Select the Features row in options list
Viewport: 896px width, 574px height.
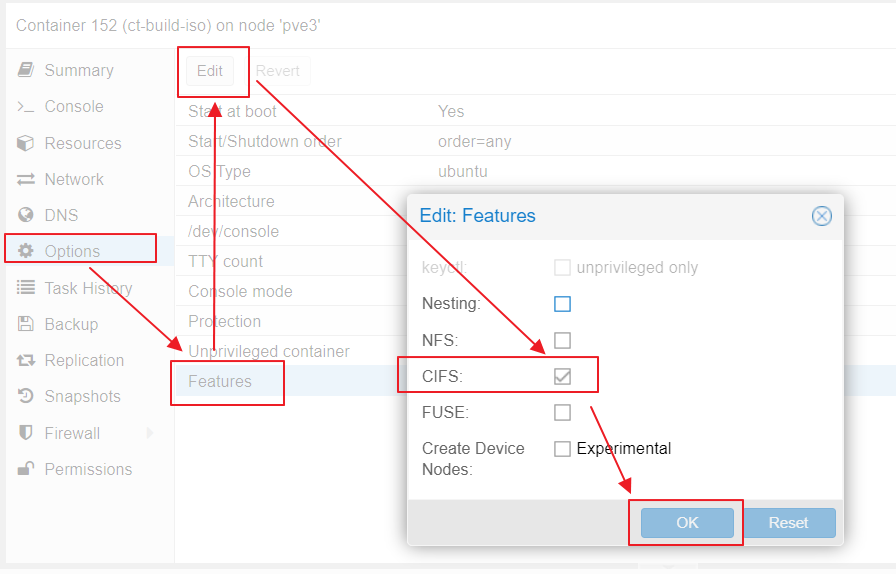(x=219, y=381)
